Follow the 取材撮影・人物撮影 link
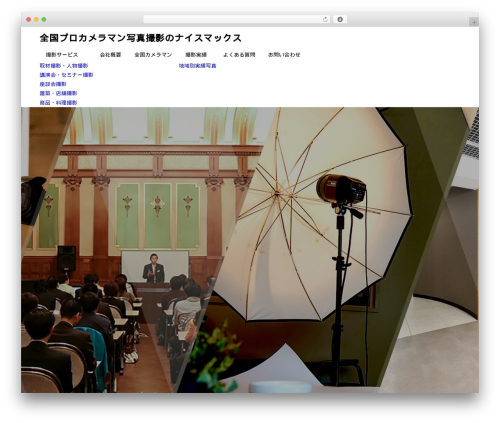The image size is (500, 423). [64, 66]
